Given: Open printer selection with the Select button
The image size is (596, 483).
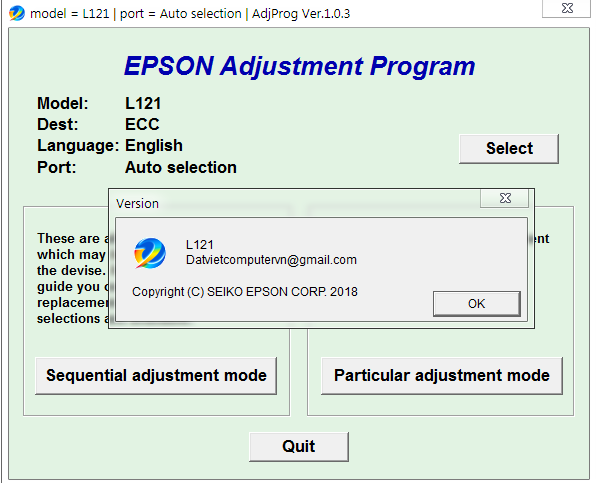Looking at the screenshot, I should pyautogui.click(x=509, y=149).
